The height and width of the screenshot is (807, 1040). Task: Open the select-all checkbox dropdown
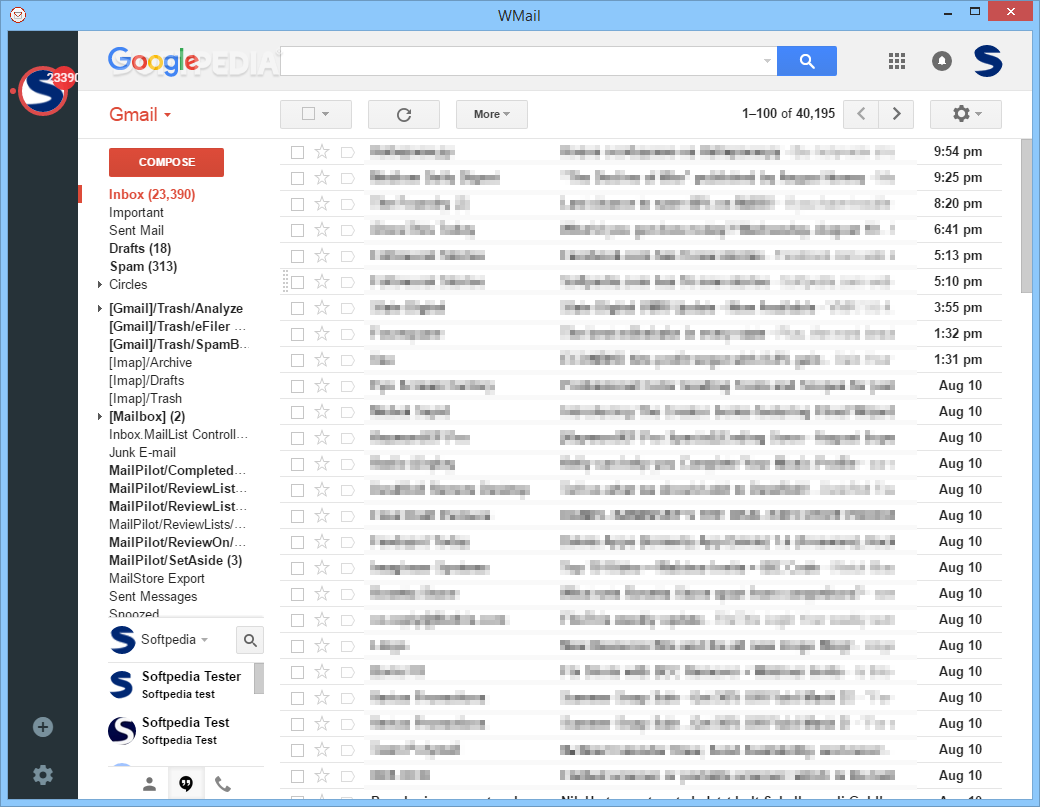click(325, 114)
